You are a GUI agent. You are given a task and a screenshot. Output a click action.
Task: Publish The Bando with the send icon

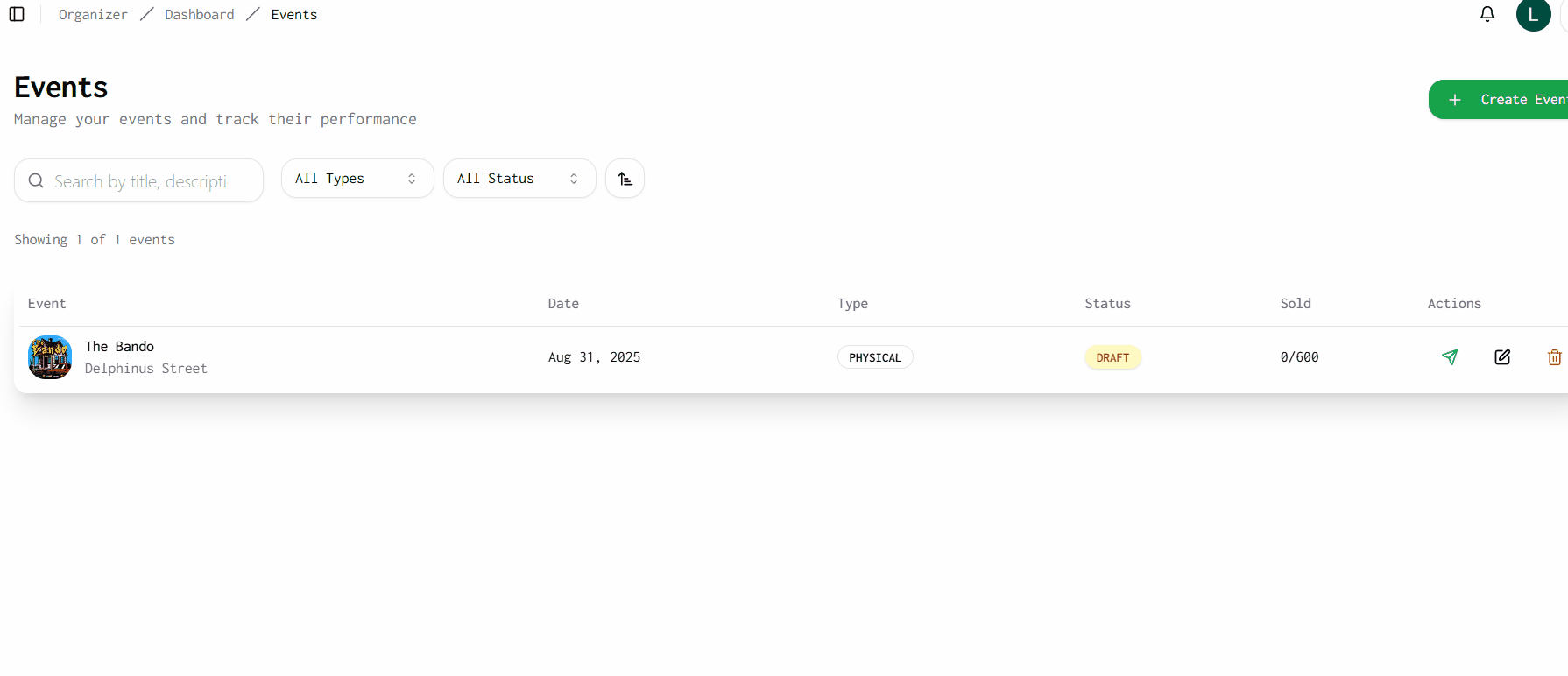click(1450, 356)
